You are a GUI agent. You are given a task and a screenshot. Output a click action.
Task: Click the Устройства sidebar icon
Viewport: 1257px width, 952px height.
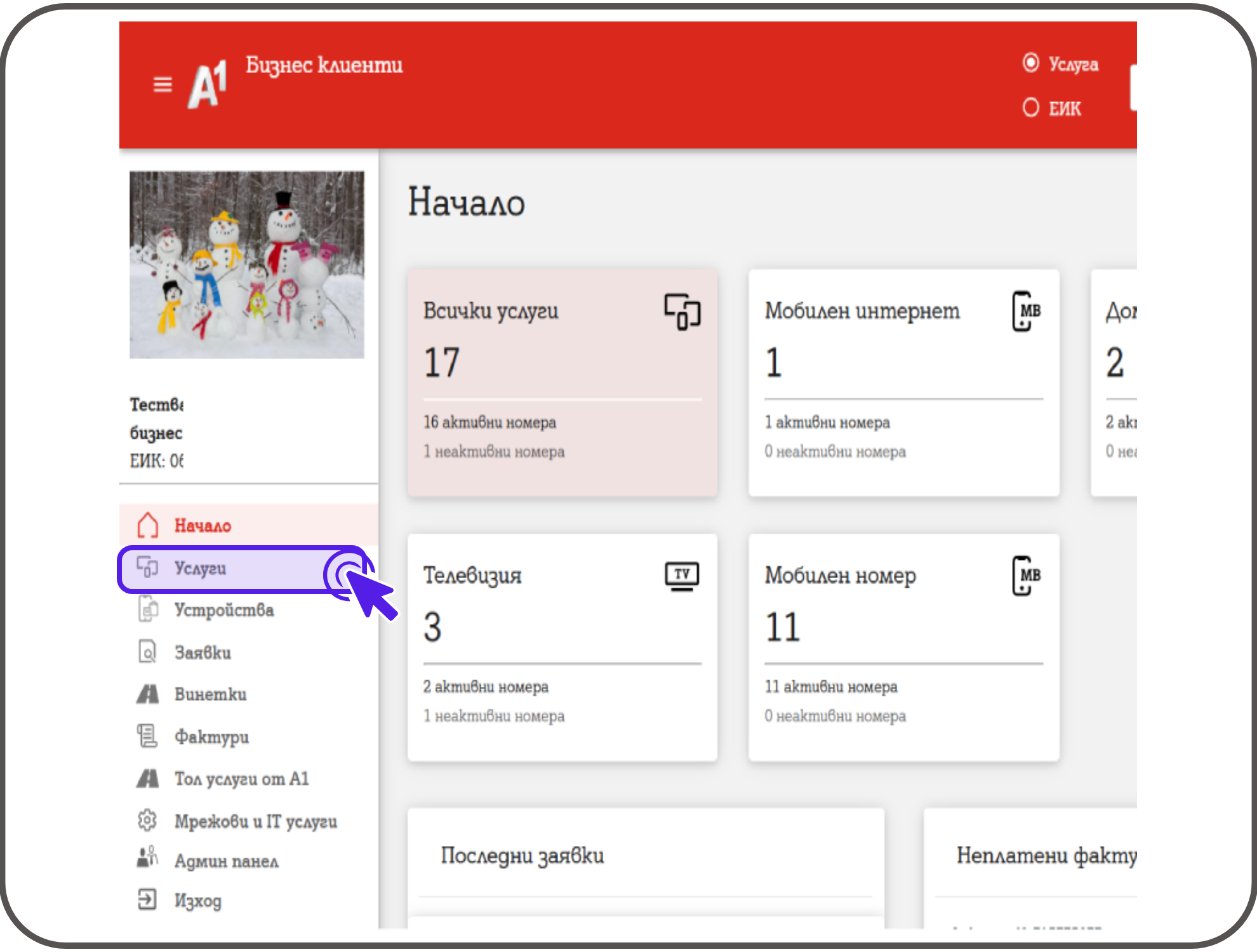pyautogui.click(x=148, y=609)
